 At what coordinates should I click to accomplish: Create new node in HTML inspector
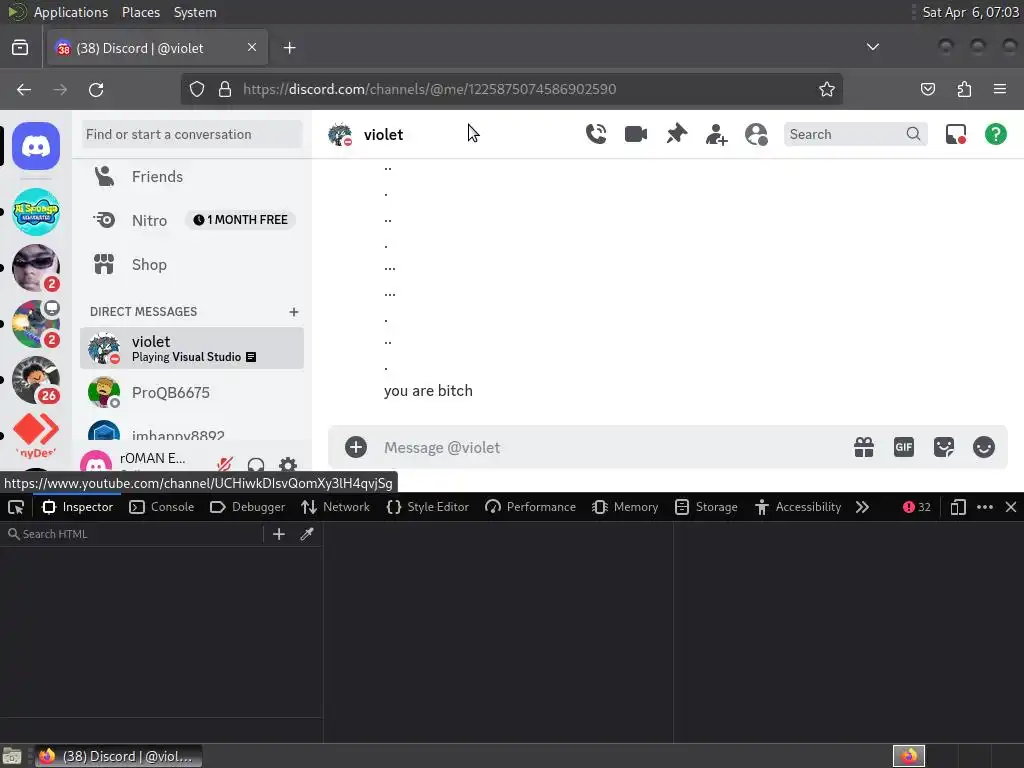coord(279,534)
